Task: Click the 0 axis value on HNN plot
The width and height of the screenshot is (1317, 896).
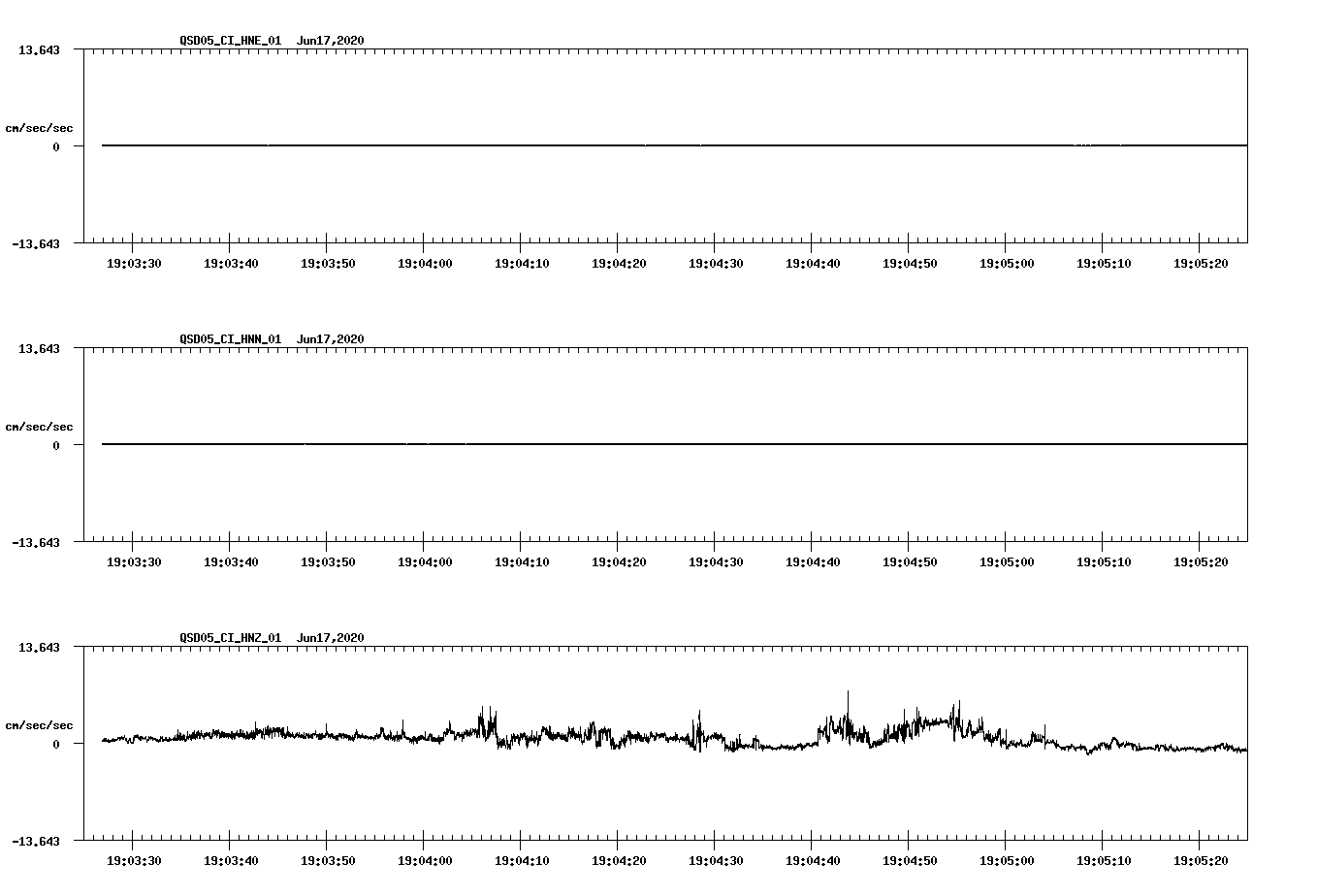Action: 56,445
